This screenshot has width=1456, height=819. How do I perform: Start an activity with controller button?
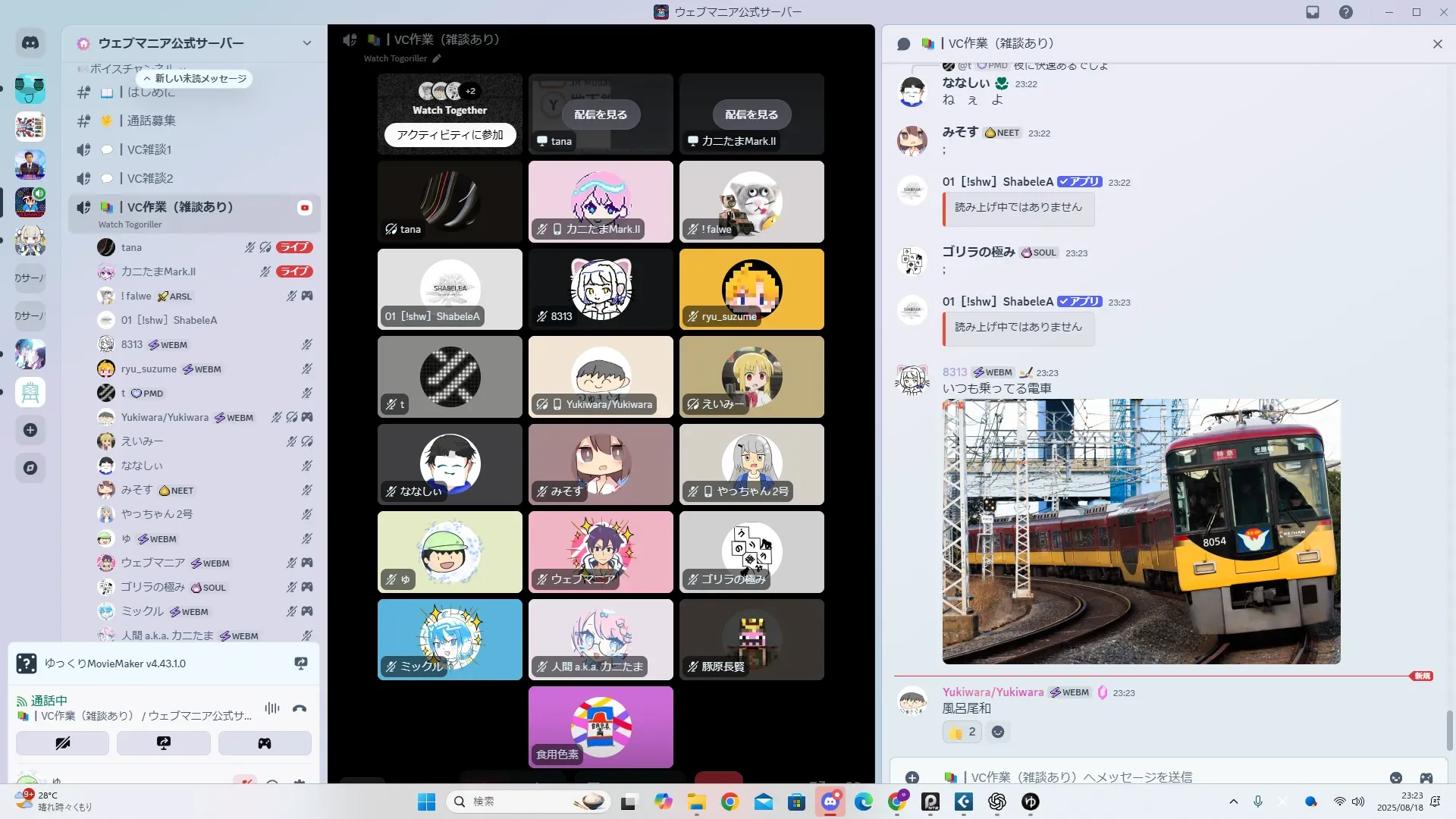point(265,743)
